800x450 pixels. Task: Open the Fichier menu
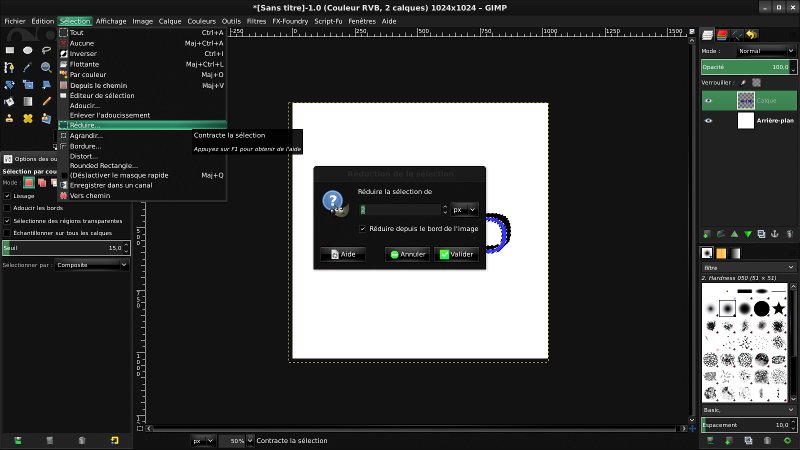click(15, 21)
